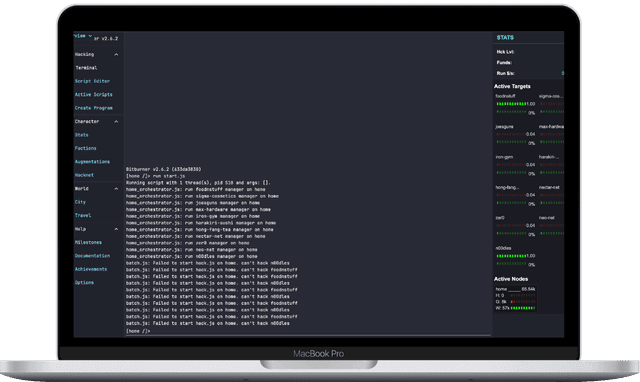640x382 pixels.
Task: Select the zer0 target name
Action: tap(500, 218)
